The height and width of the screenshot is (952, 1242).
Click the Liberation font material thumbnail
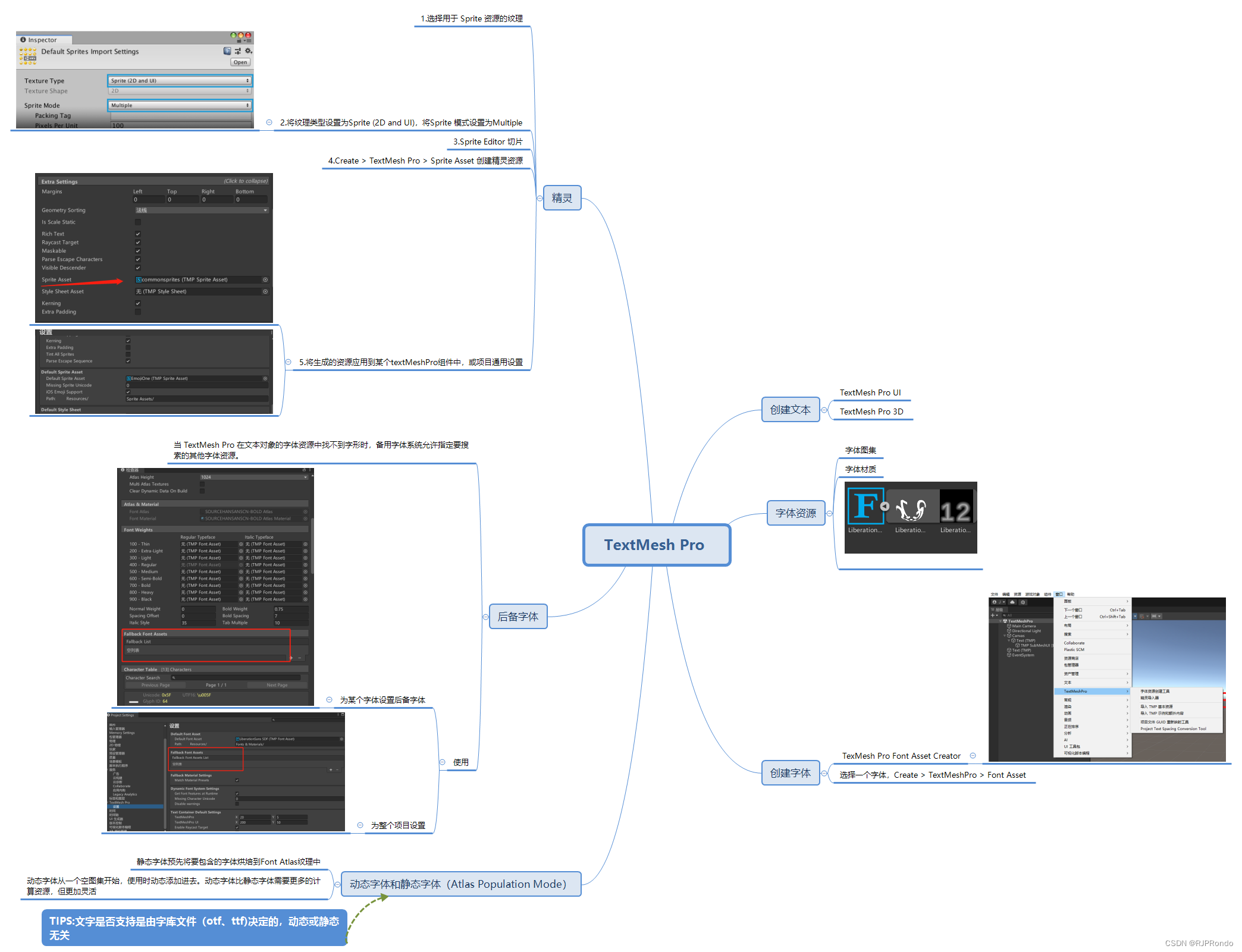click(911, 508)
